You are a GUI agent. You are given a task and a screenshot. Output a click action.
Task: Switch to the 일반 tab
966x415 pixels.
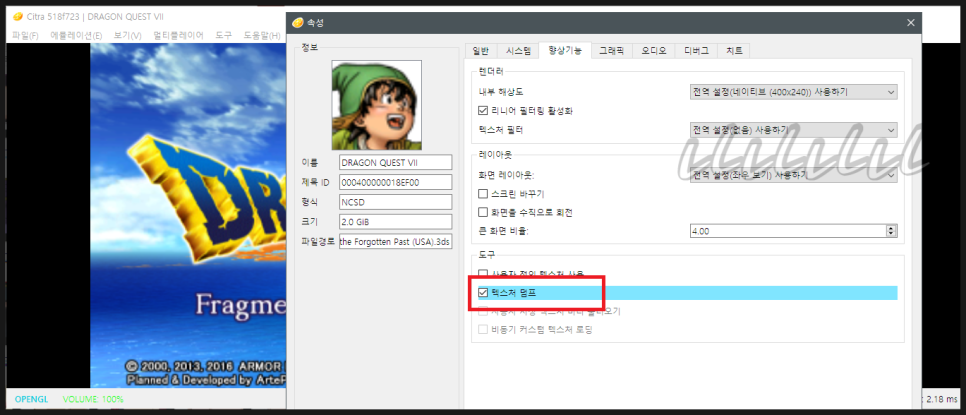[x=481, y=51]
